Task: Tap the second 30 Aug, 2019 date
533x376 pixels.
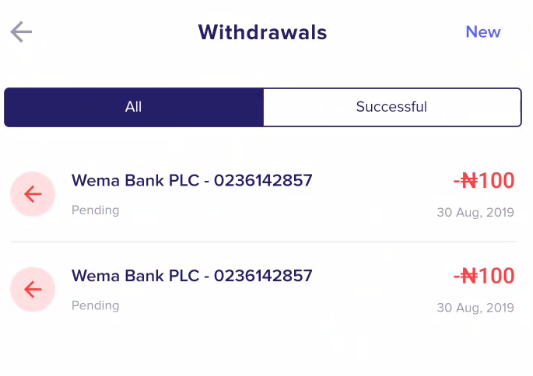Action: click(475, 308)
